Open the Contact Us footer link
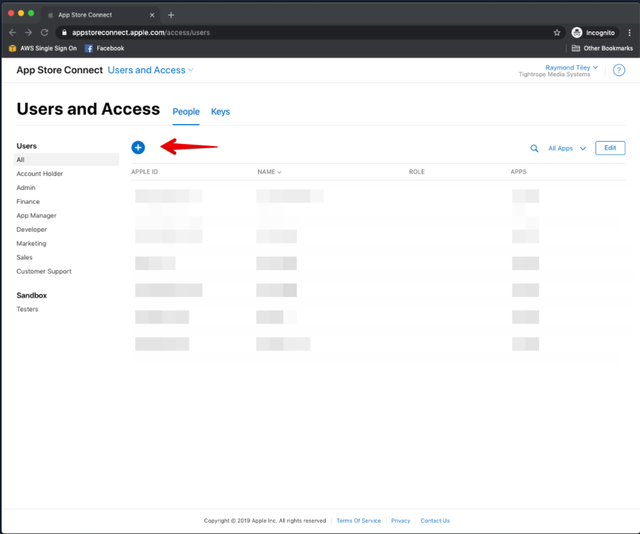 tap(435, 521)
